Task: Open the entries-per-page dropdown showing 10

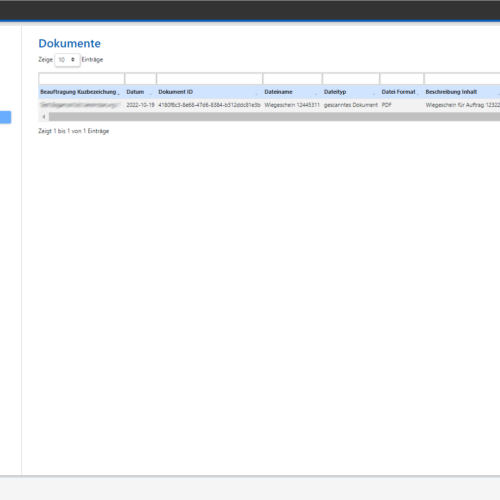Action: 67,60
